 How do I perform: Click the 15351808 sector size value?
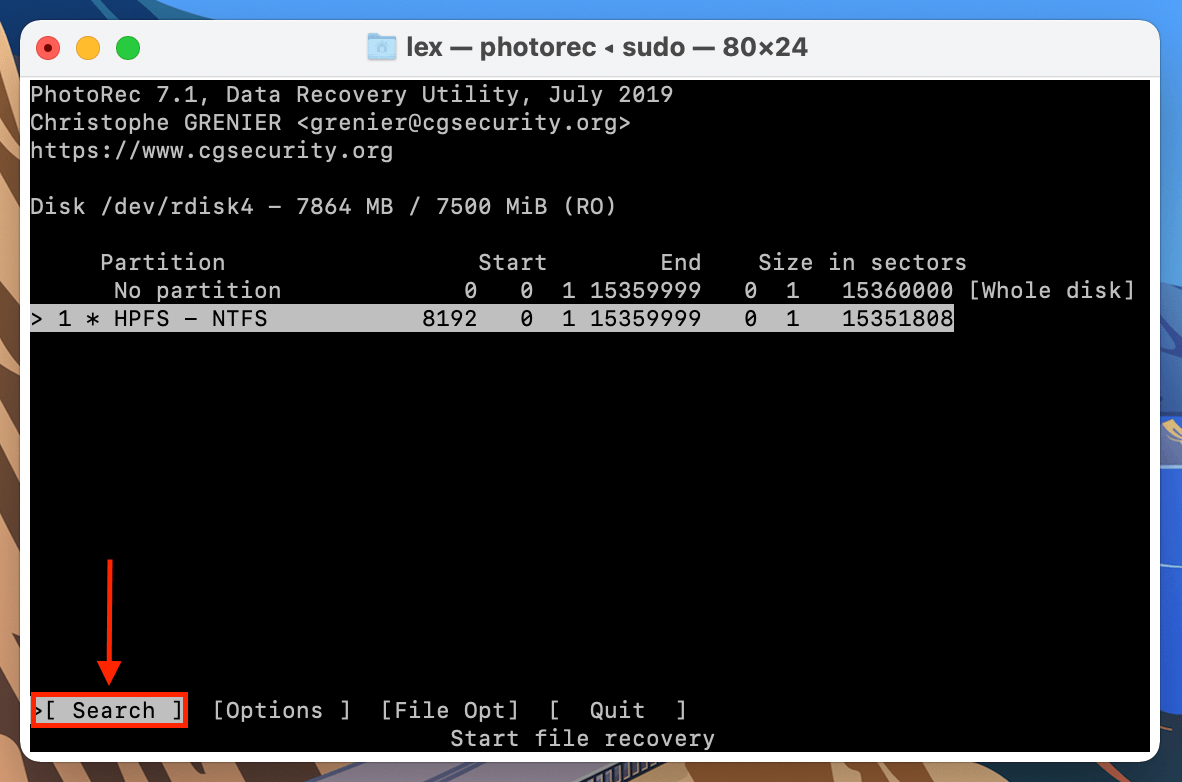897,318
